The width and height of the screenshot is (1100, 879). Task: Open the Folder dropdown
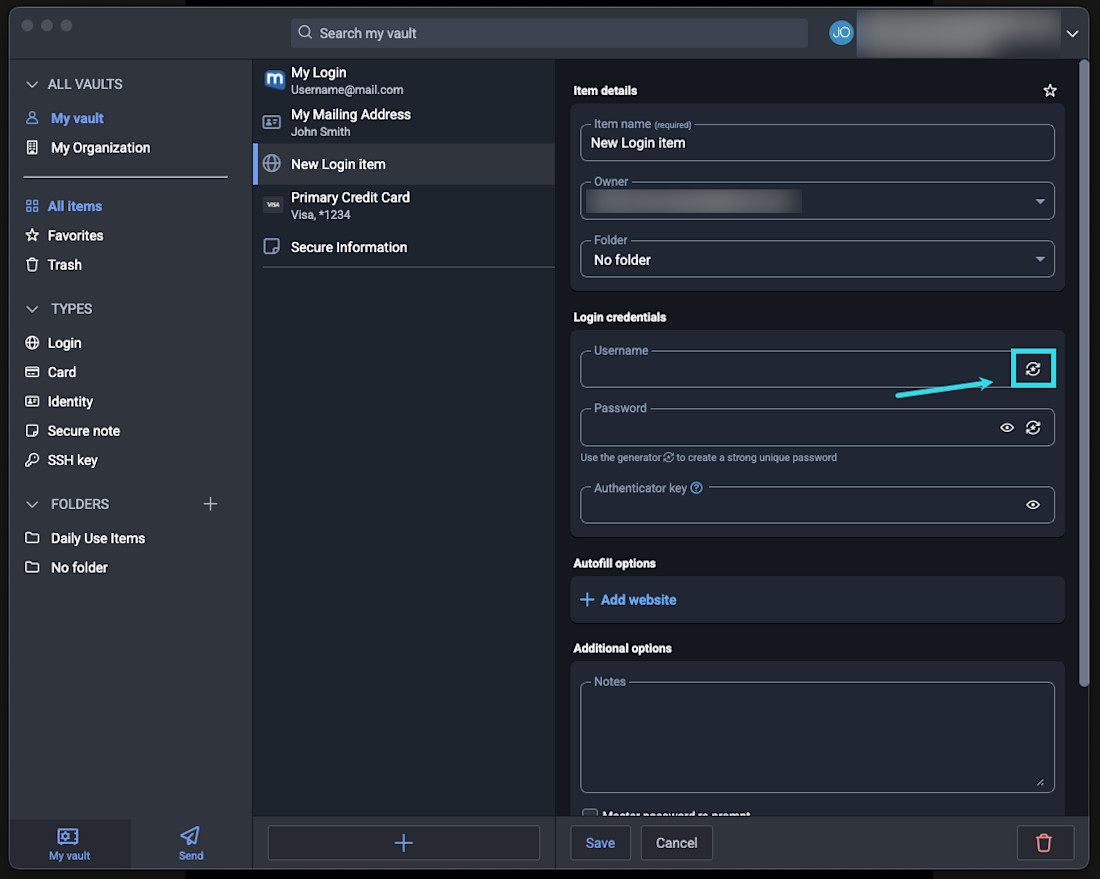pos(817,260)
